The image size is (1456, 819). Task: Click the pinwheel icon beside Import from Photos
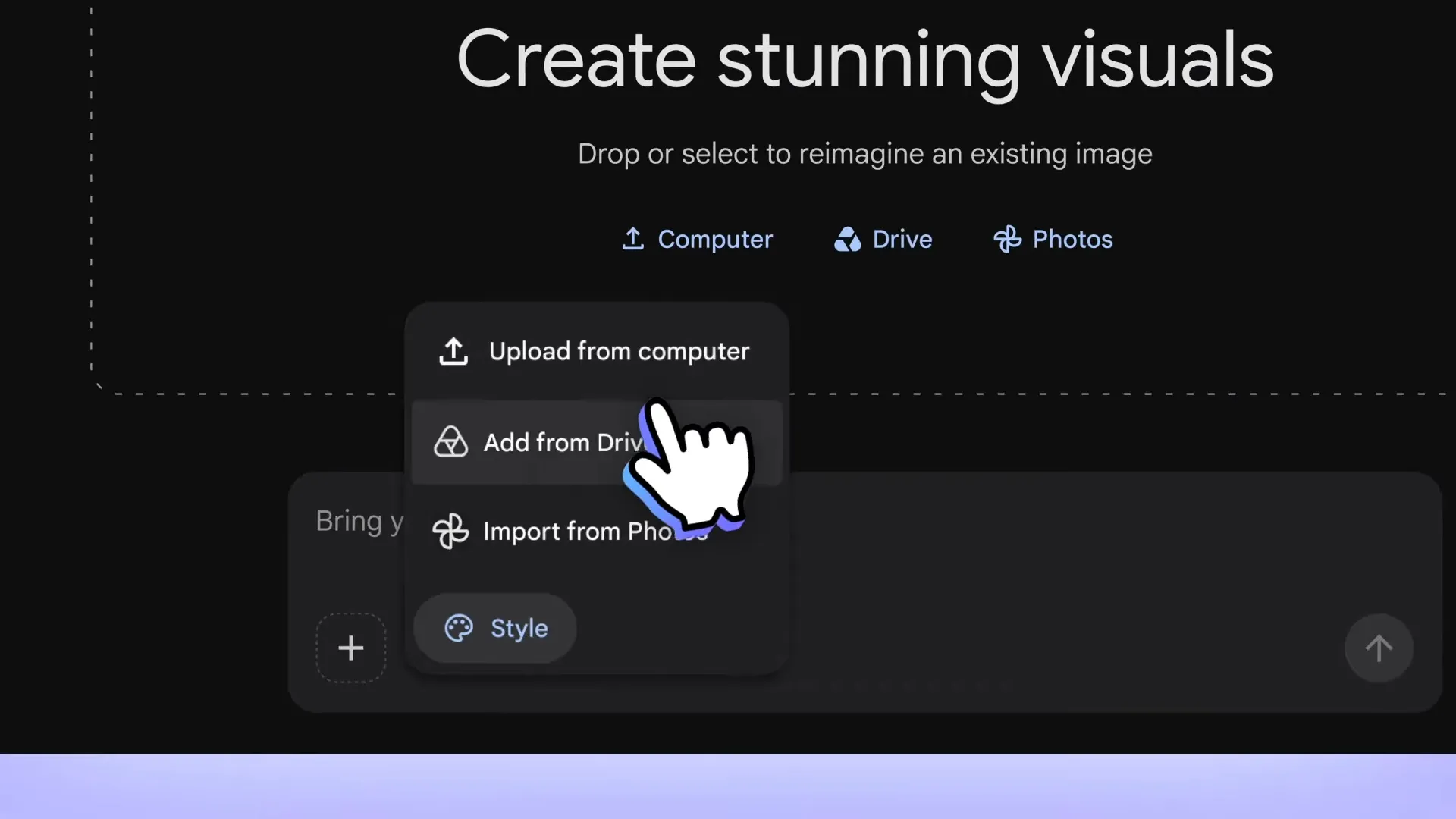tap(450, 531)
